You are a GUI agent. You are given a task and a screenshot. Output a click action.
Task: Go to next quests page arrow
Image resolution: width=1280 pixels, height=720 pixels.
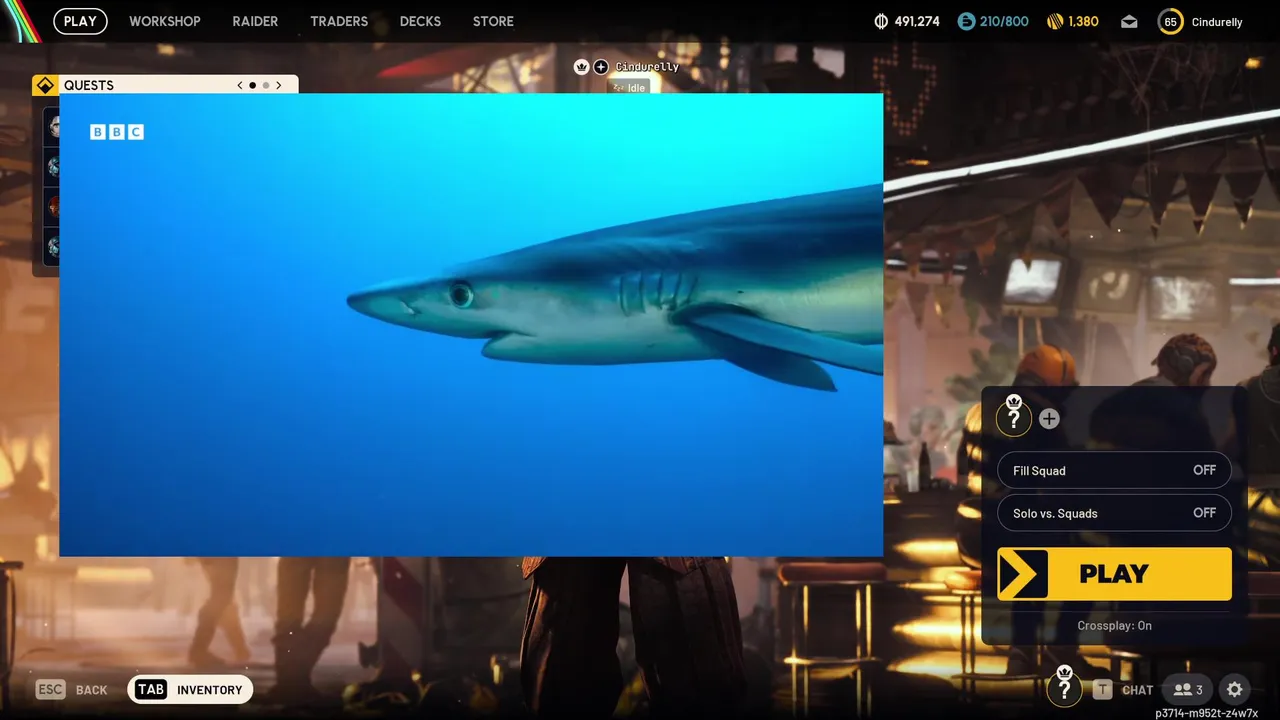[278, 85]
